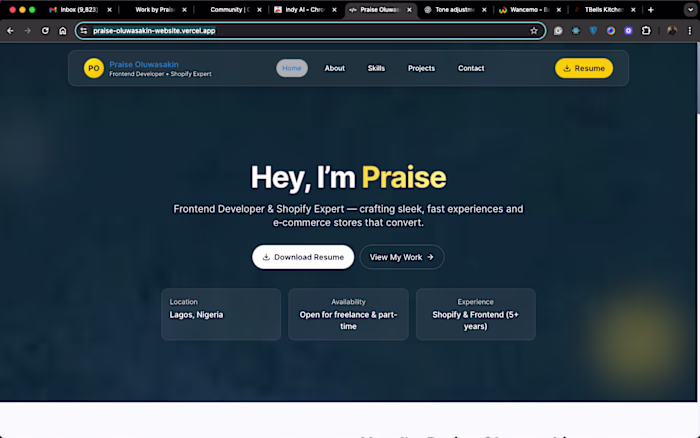Reload the page with the refresh icon
The width and height of the screenshot is (700, 438).
45,31
